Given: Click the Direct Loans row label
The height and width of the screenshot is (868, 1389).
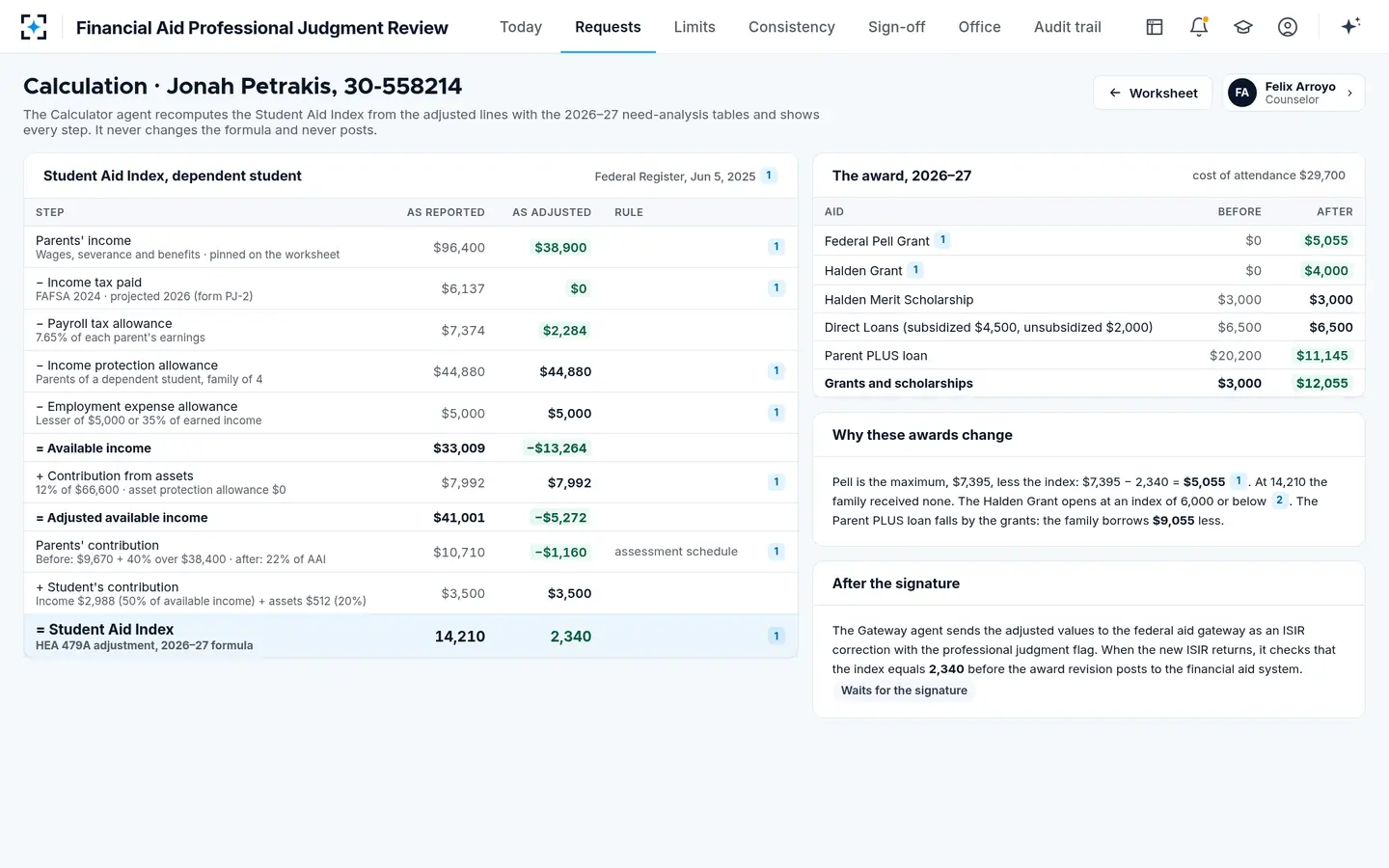Looking at the screenshot, I should (x=989, y=328).
